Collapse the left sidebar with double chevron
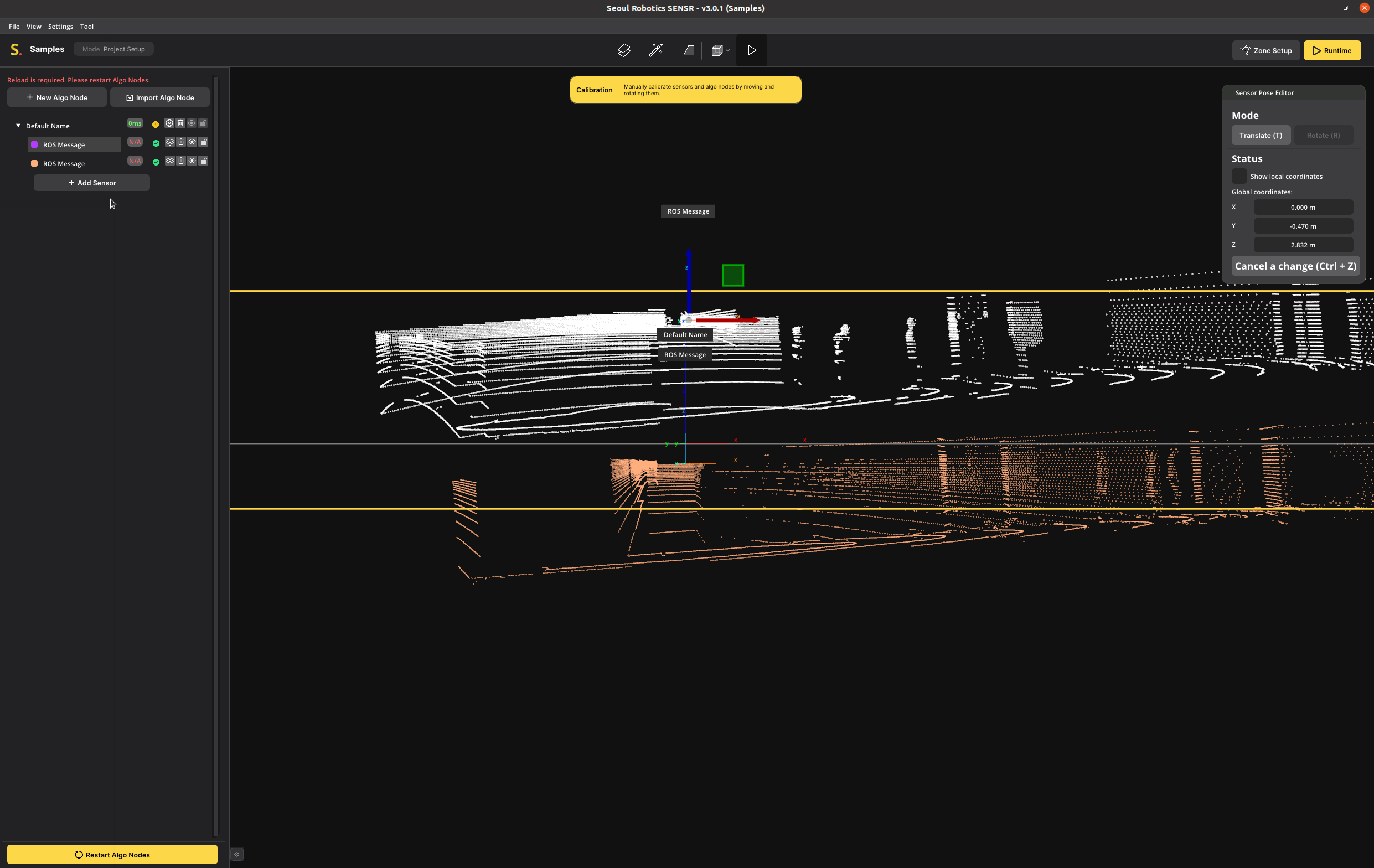Screen dimensions: 1374x868 click(237, 854)
